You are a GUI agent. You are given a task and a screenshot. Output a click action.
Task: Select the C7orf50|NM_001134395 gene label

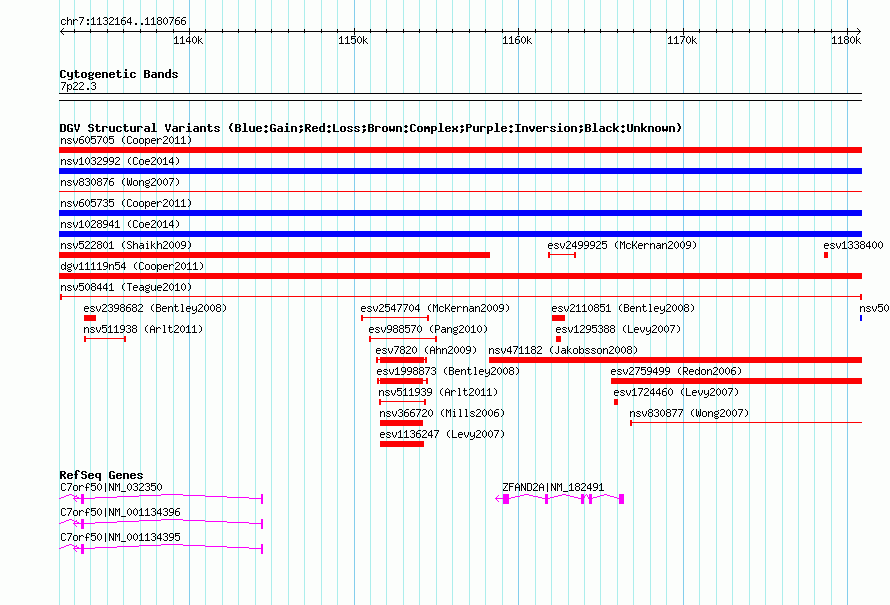coord(120,537)
